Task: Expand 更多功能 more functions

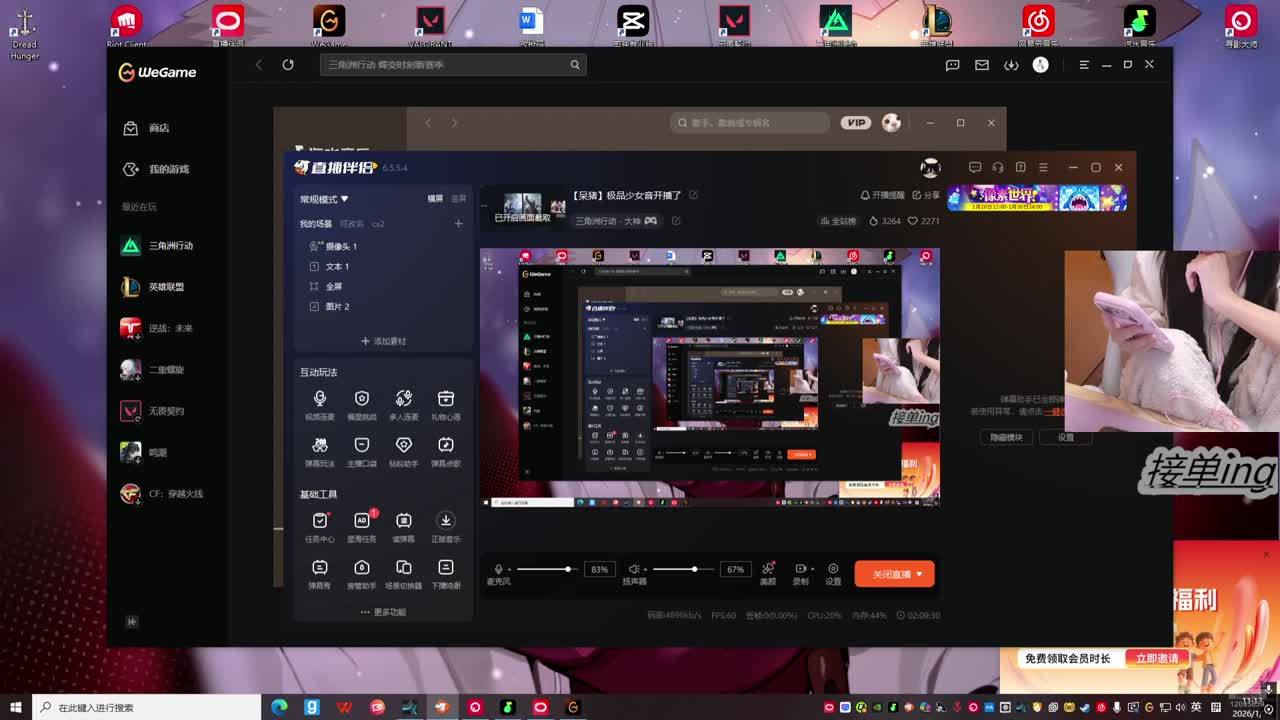Action: tap(383, 612)
